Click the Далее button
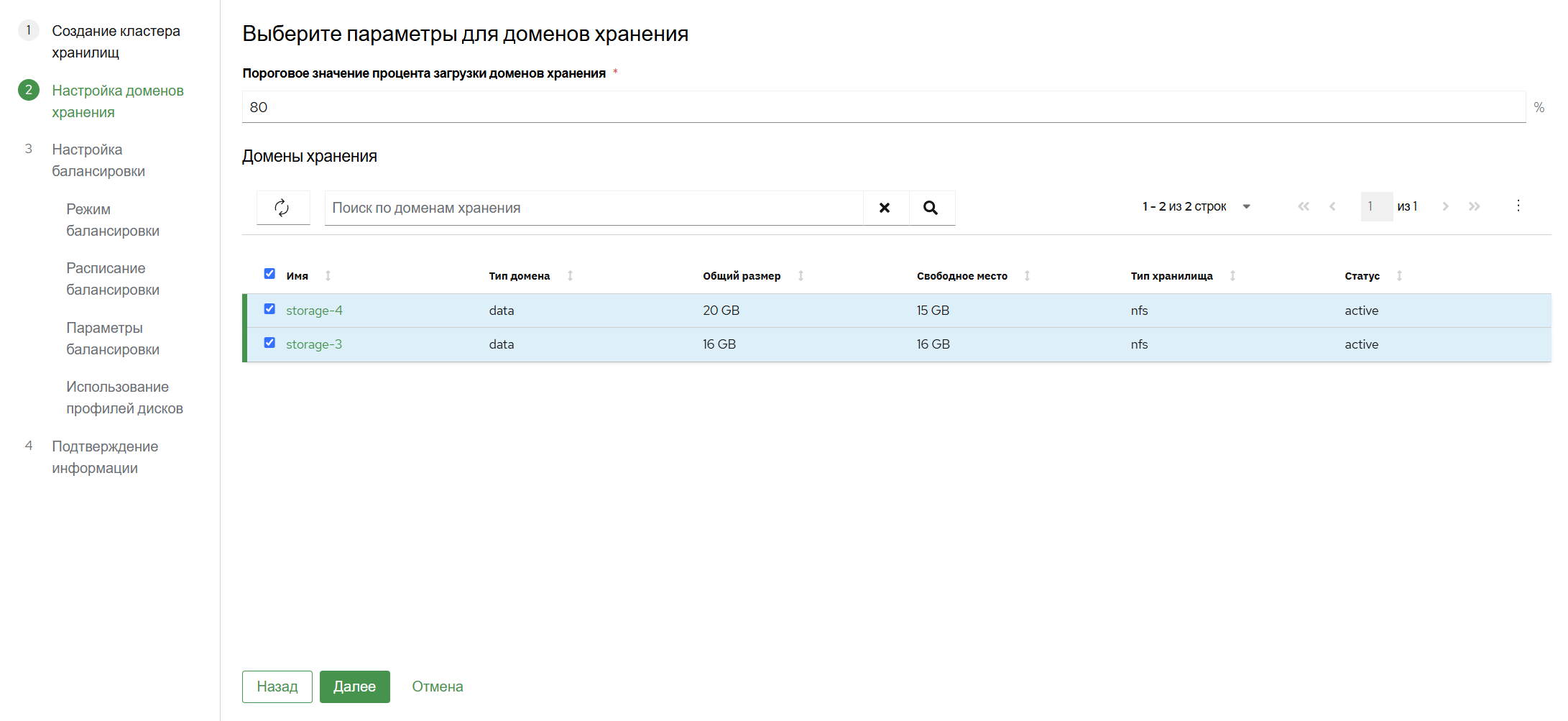The image size is (1568, 721). [355, 686]
